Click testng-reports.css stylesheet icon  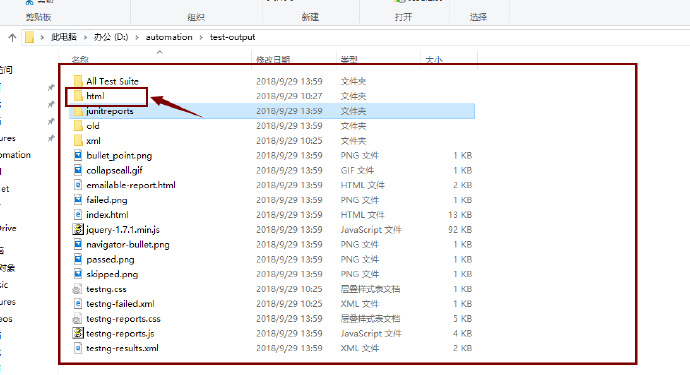77,319
